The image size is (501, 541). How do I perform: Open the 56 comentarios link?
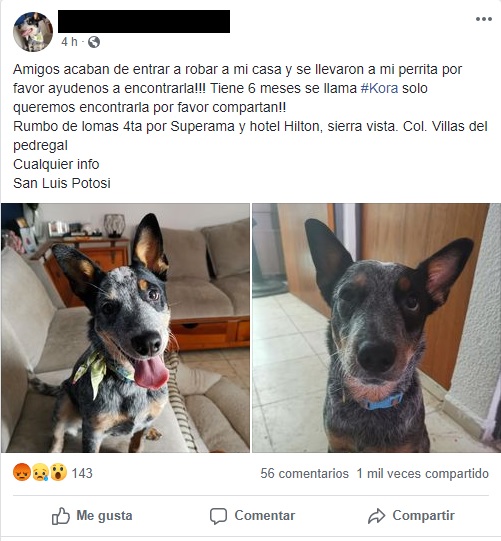pyautogui.click(x=304, y=473)
